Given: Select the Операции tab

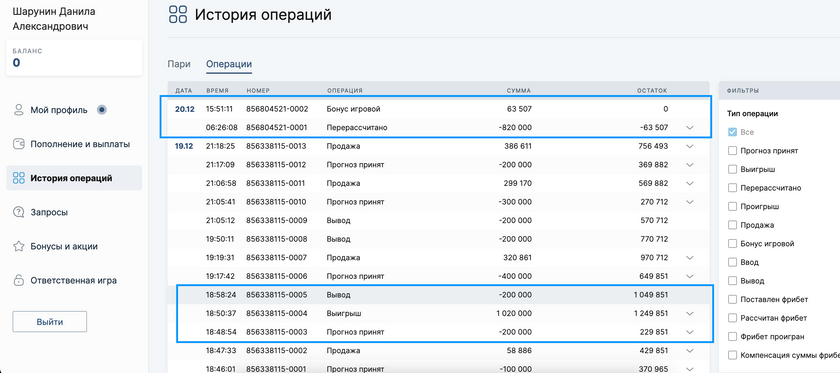Looking at the screenshot, I should pos(229,64).
